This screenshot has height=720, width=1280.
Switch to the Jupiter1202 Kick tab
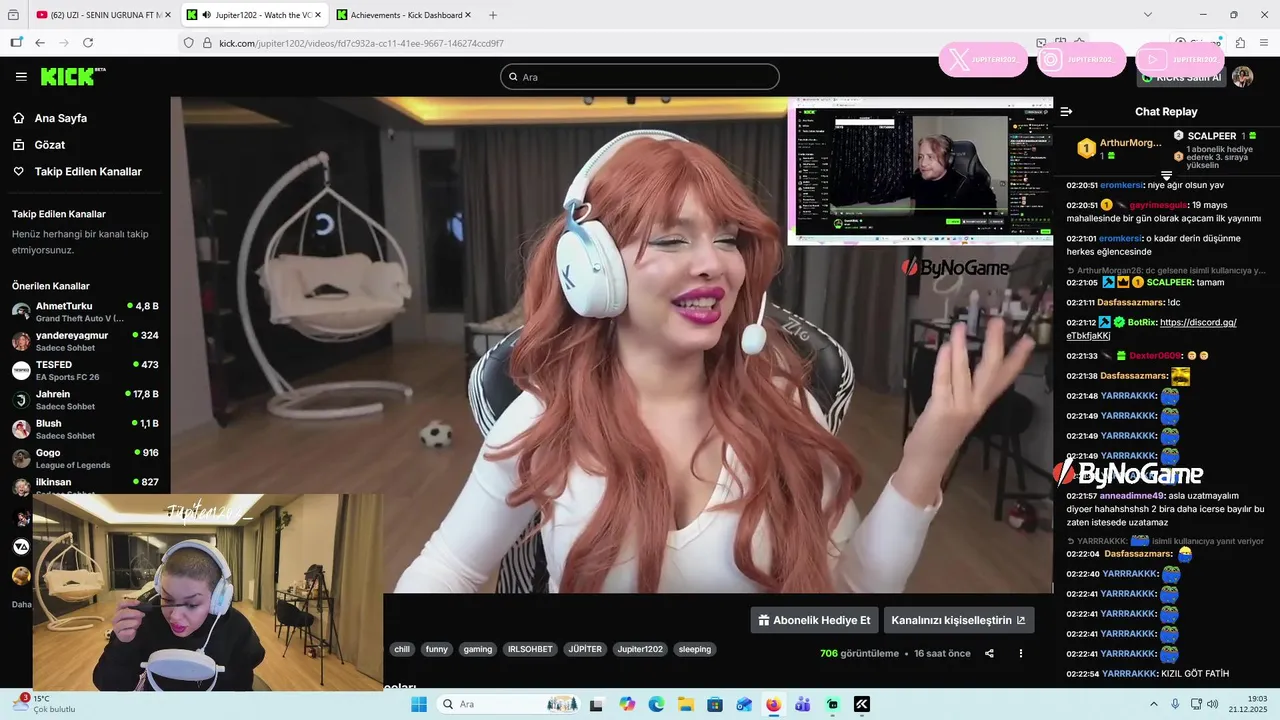(255, 15)
